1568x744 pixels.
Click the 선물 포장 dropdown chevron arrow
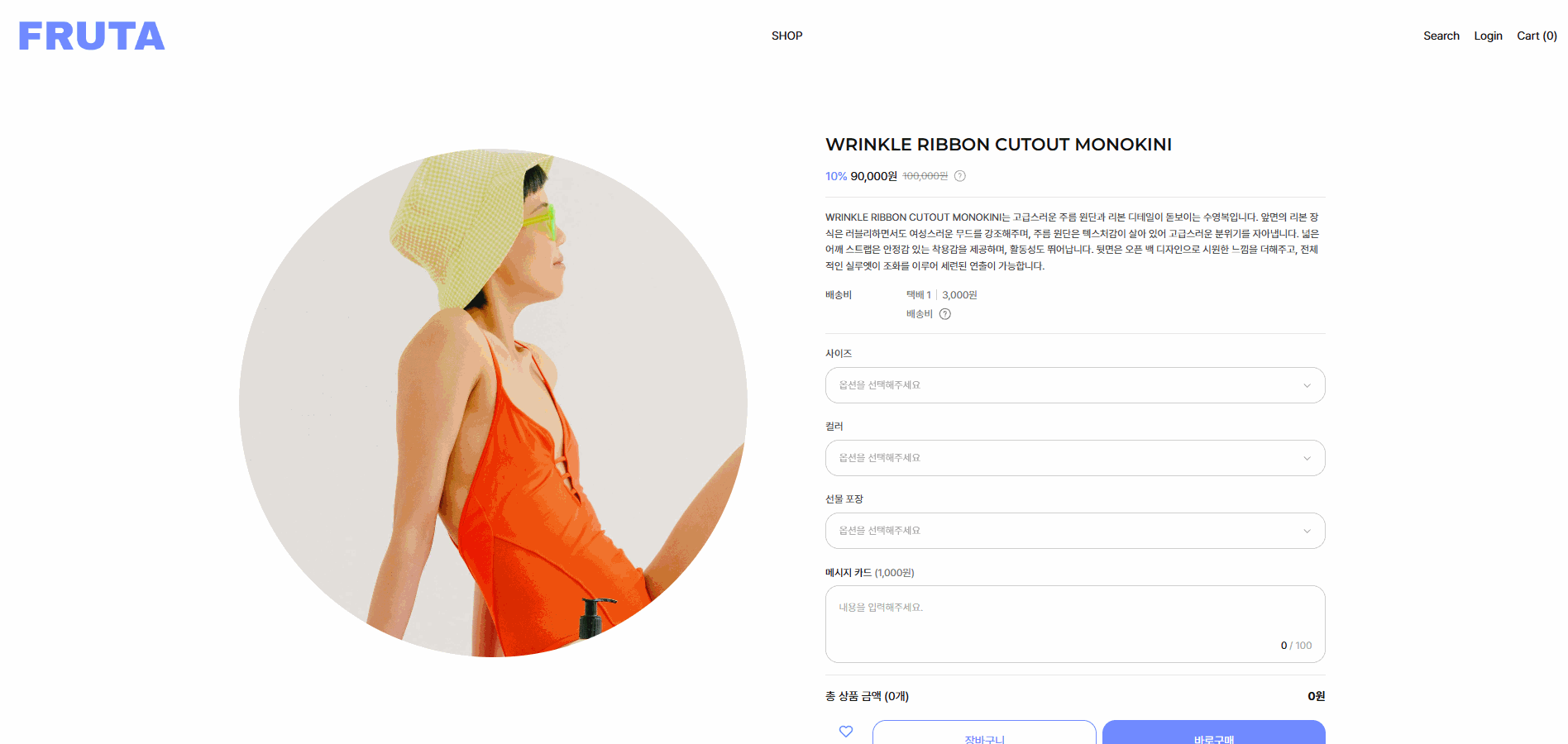pyautogui.click(x=1307, y=532)
